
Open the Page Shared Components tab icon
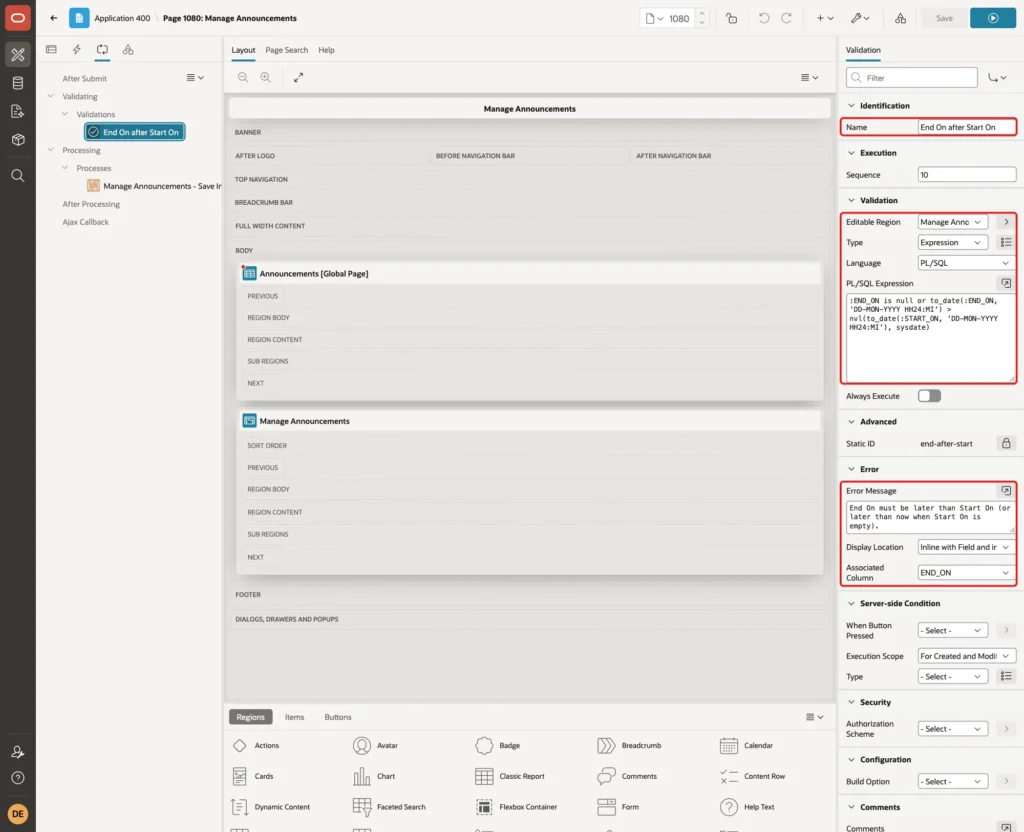click(x=128, y=50)
